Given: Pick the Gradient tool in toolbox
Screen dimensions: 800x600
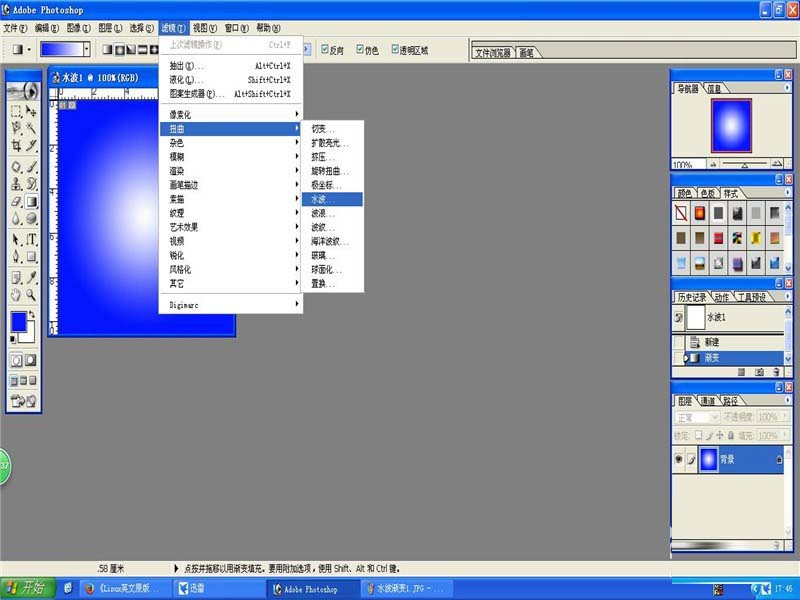Looking at the screenshot, I should tap(32, 202).
